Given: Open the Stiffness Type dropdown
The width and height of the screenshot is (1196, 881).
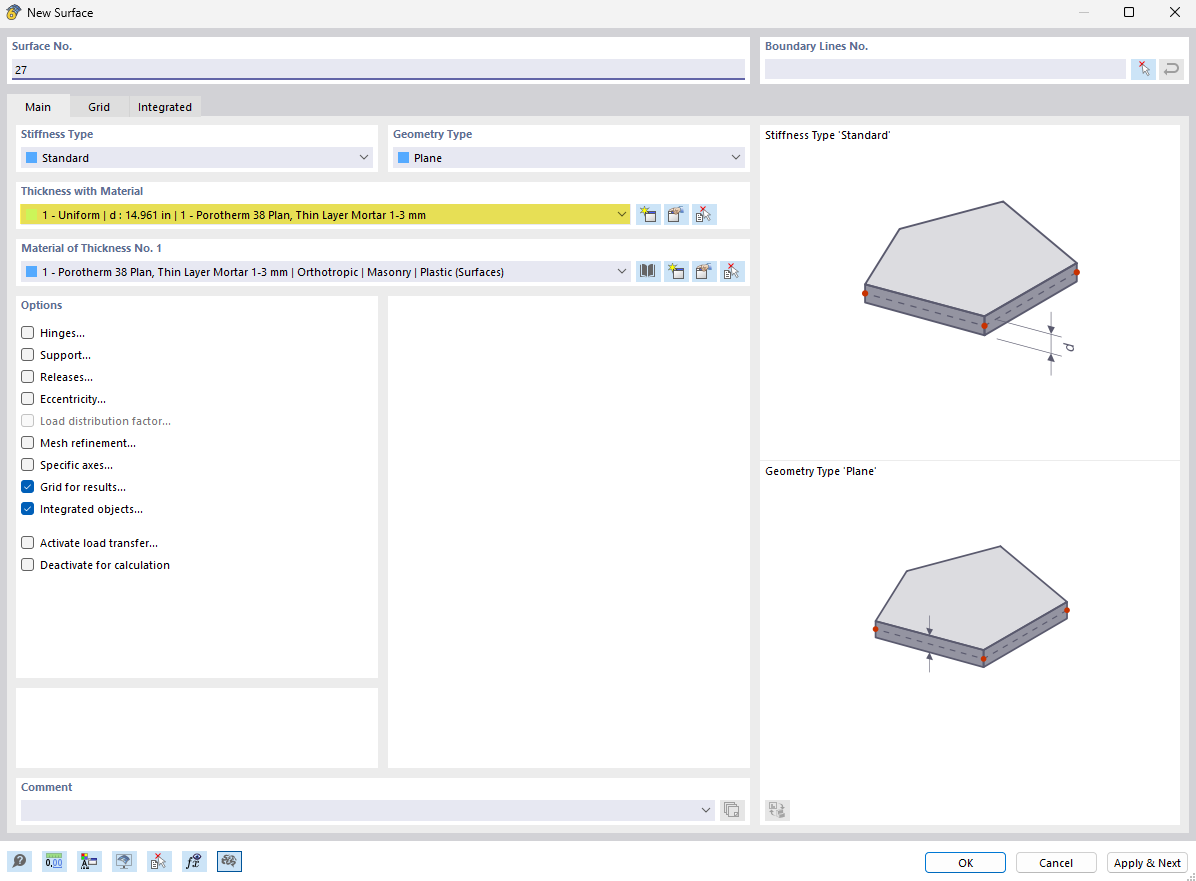Looking at the screenshot, I should coord(363,157).
